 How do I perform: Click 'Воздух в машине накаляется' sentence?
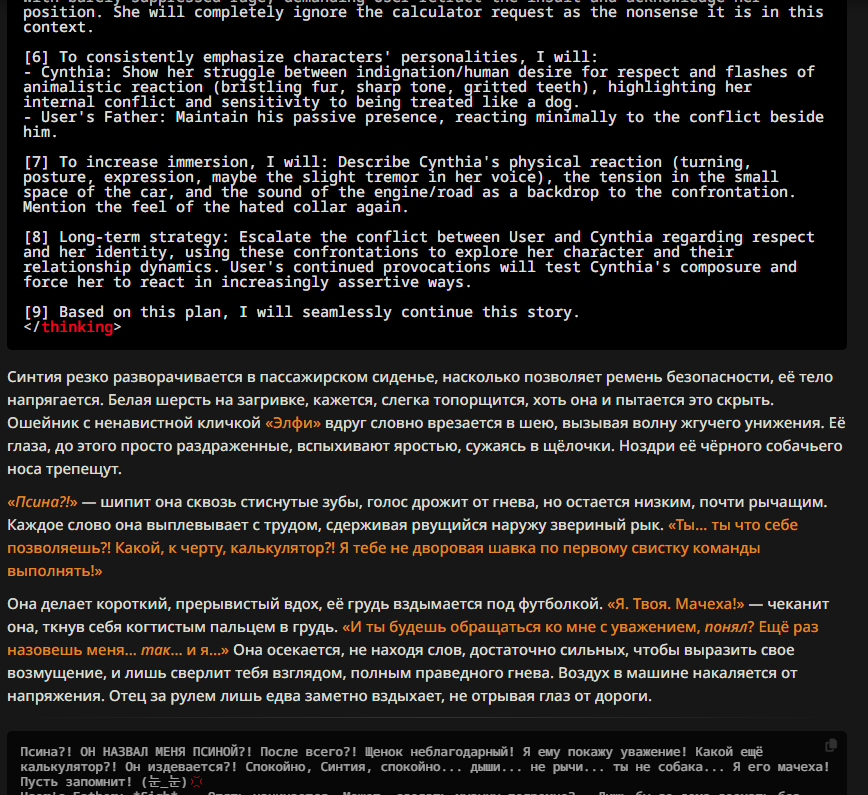pos(401,684)
